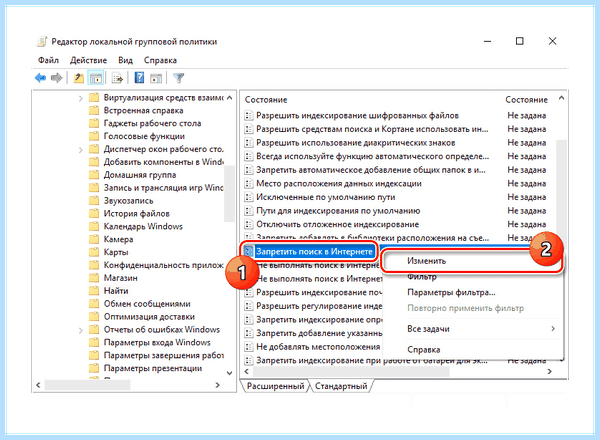Image resolution: width=600 pixels, height=440 pixels.
Task: Select Календарь Windows folder in tree
Action: click(x=143, y=227)
